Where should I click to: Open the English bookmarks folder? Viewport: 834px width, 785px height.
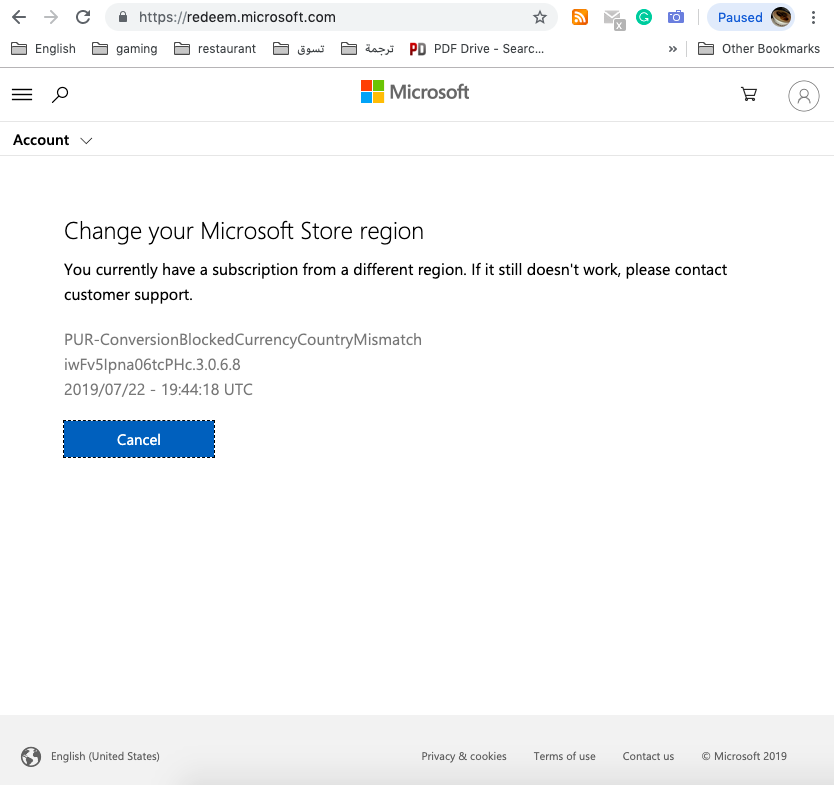point(44,49)
